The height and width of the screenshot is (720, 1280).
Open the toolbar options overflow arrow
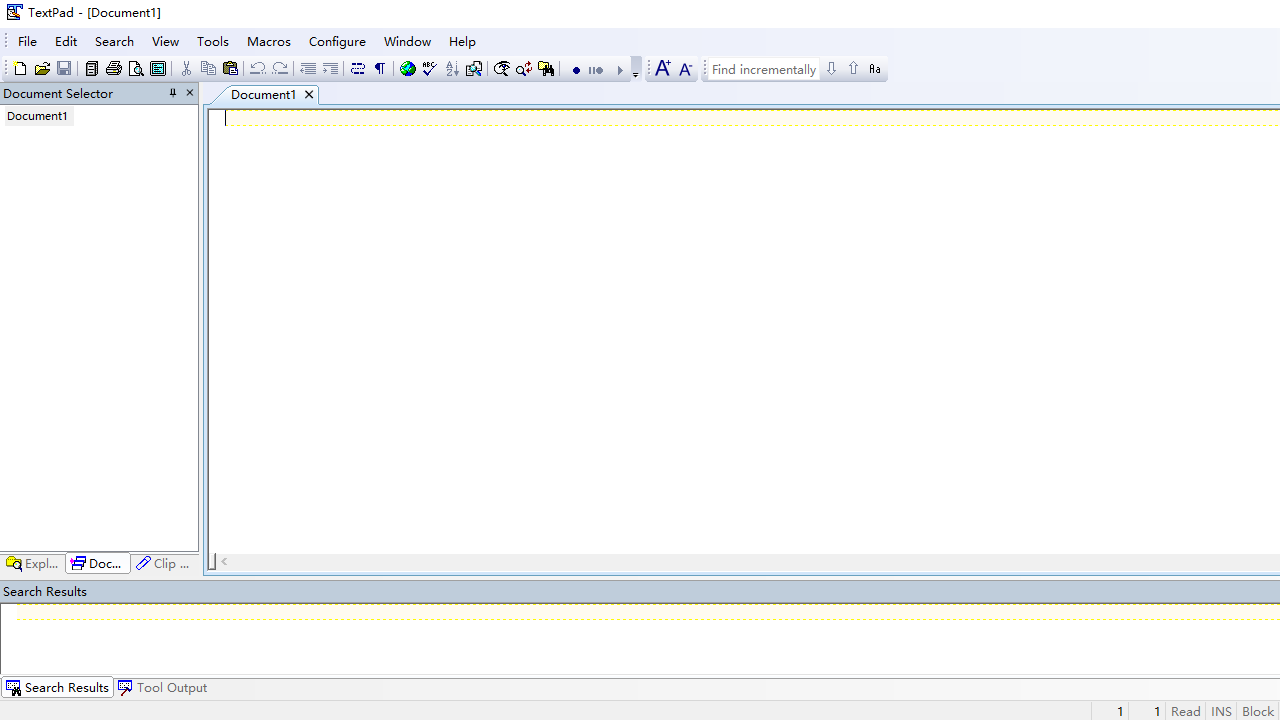pos(636,70)
